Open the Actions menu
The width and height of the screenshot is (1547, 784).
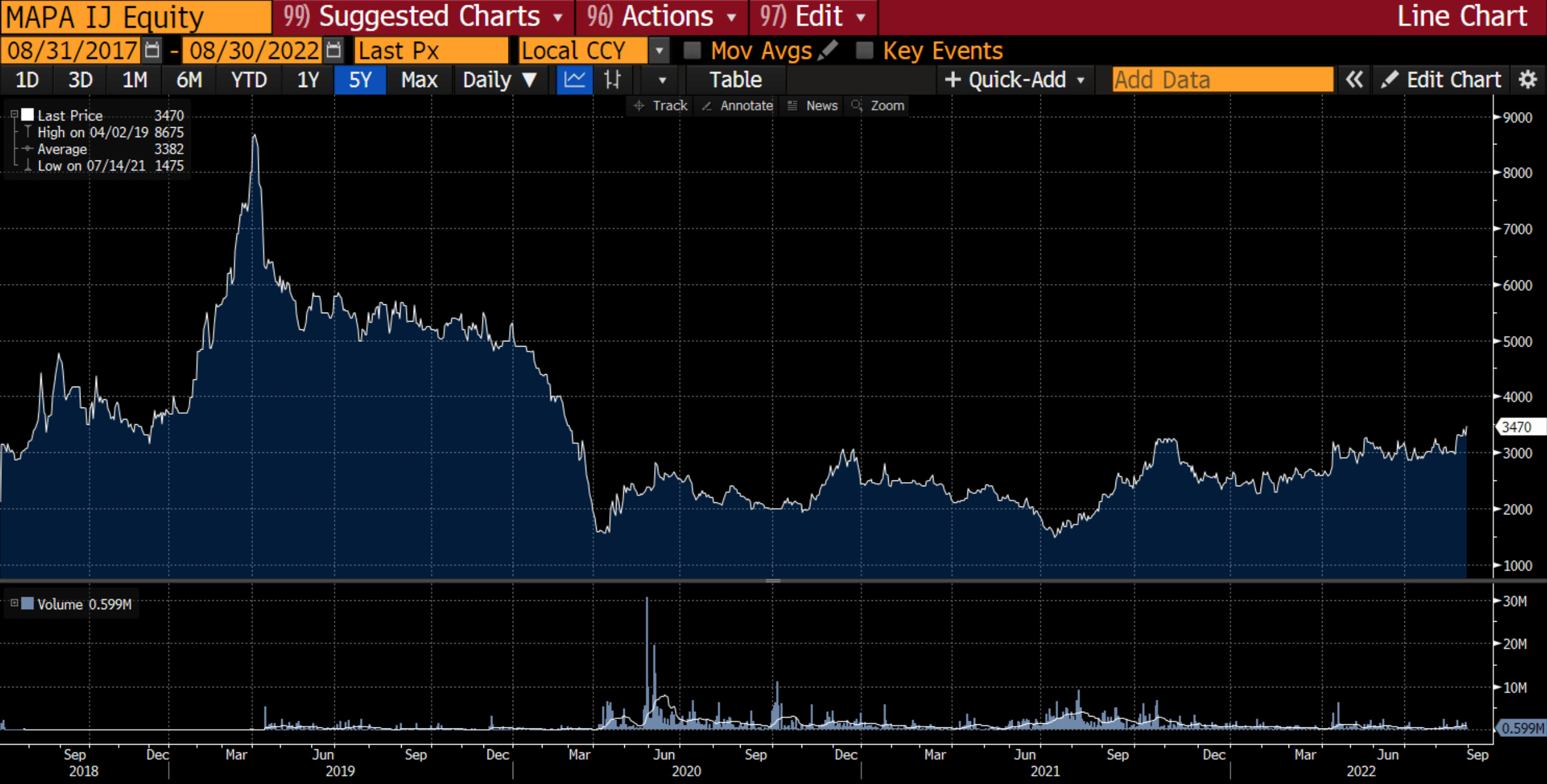[661, 17]
